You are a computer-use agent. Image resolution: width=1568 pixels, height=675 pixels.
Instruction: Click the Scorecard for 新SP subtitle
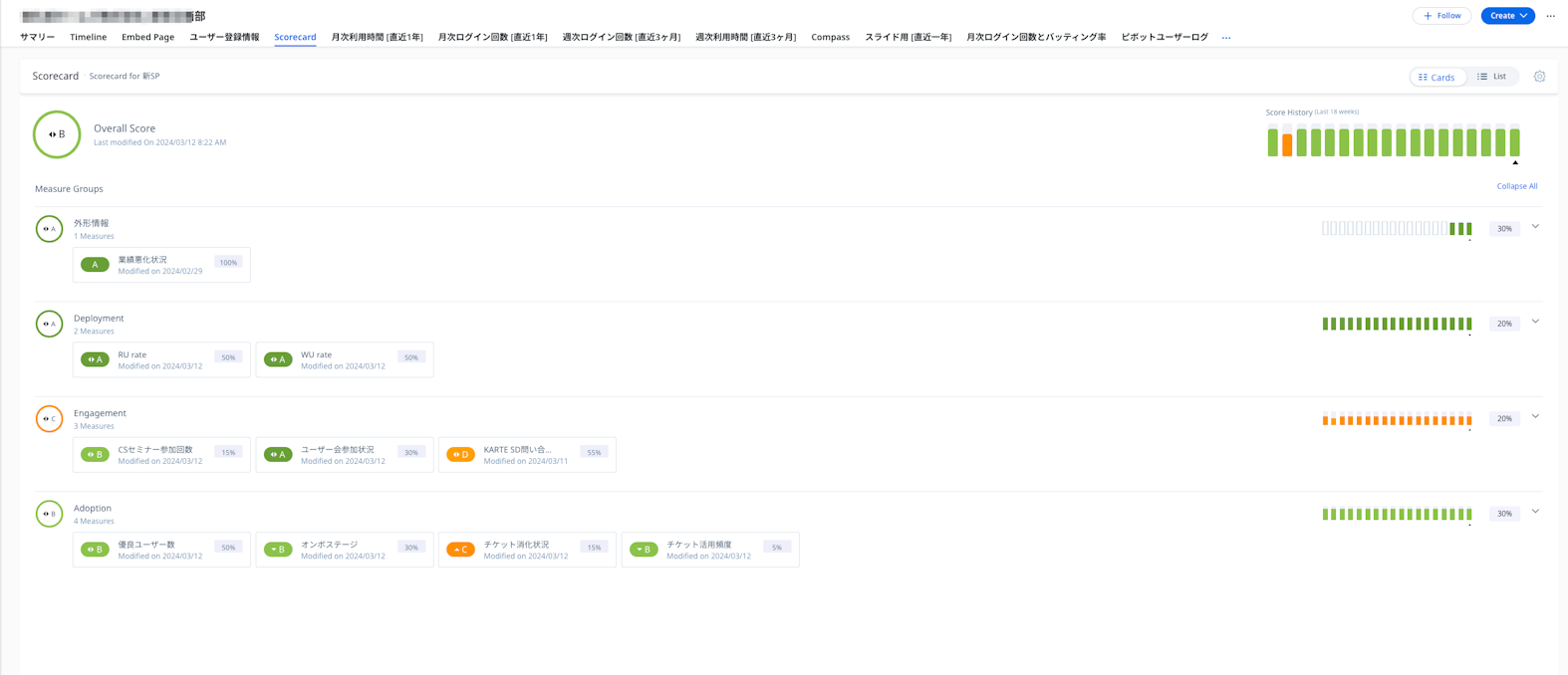click(125, 76)
